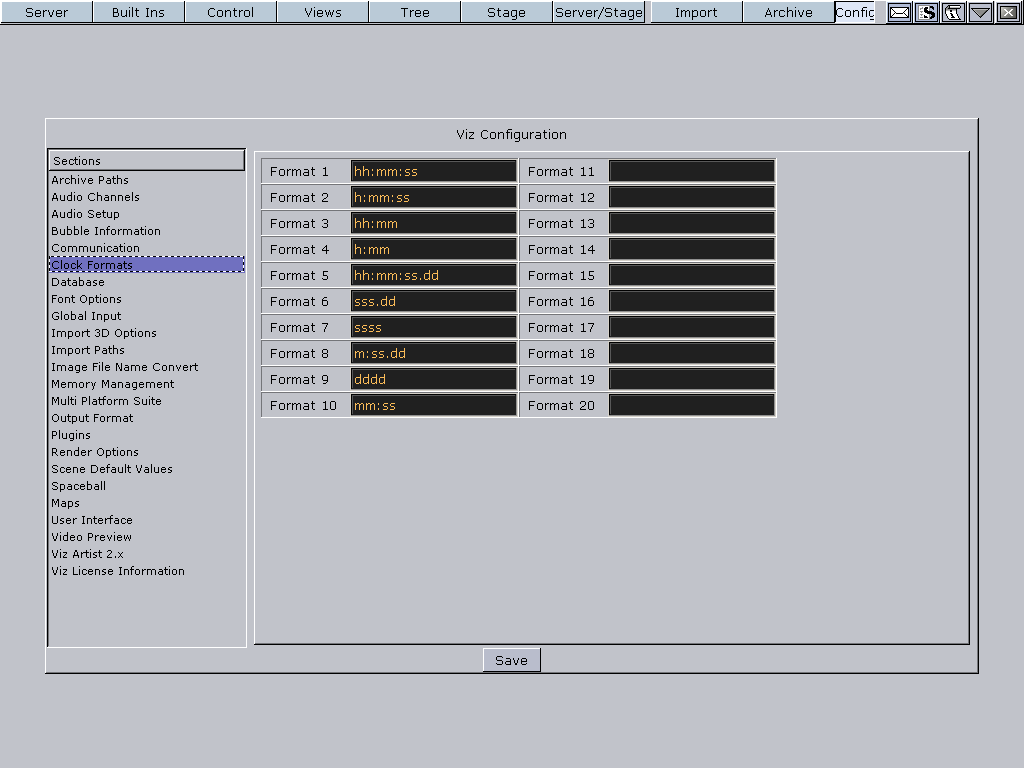The width and height of the screenshot is (1024, 768).
Task: Switch to the Server tab
Action: tap(46, 12)
